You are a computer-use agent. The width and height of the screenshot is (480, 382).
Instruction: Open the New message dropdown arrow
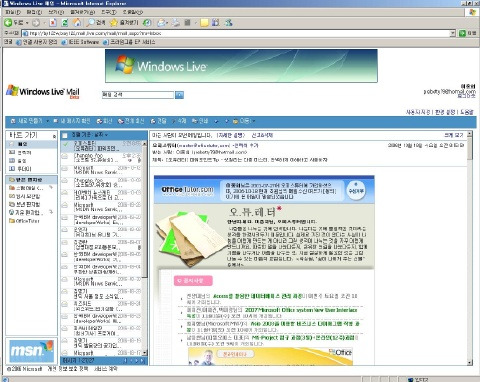(x=48, y=121)
